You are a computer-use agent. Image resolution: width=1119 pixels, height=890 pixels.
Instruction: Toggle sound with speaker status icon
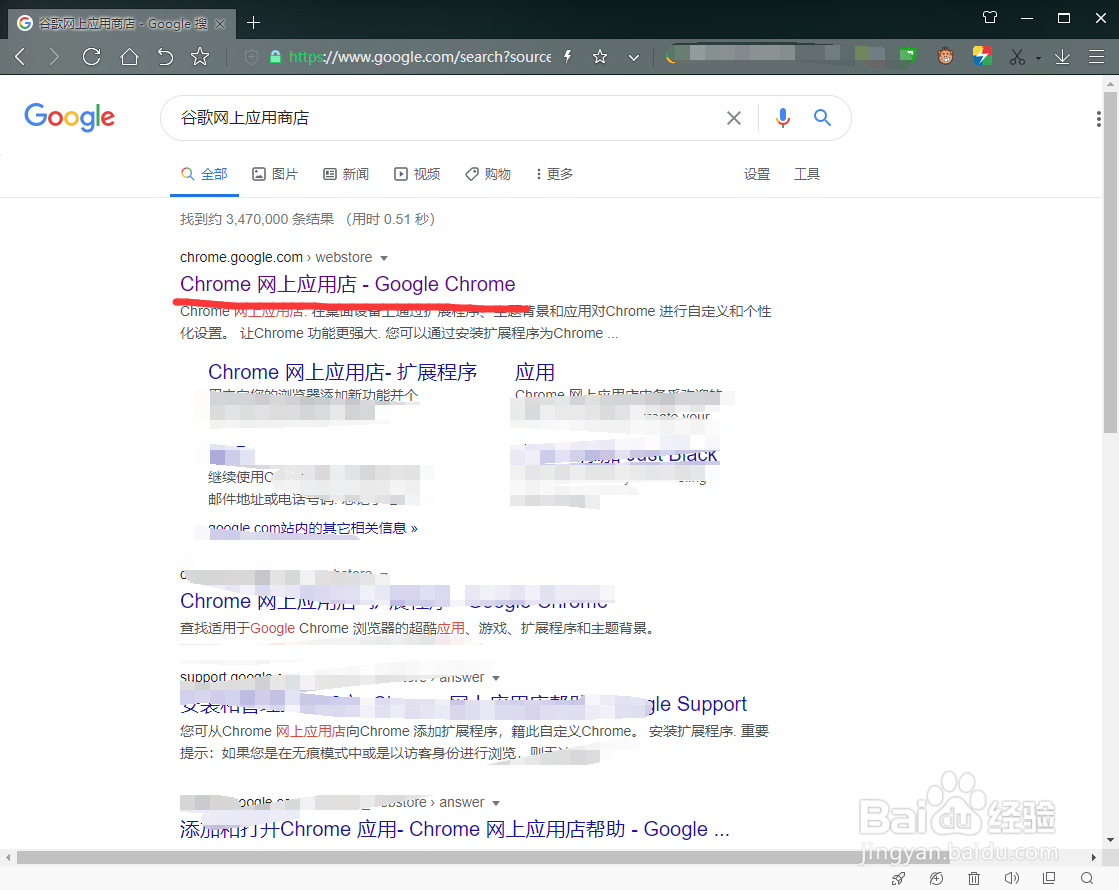click(1011, 879)
